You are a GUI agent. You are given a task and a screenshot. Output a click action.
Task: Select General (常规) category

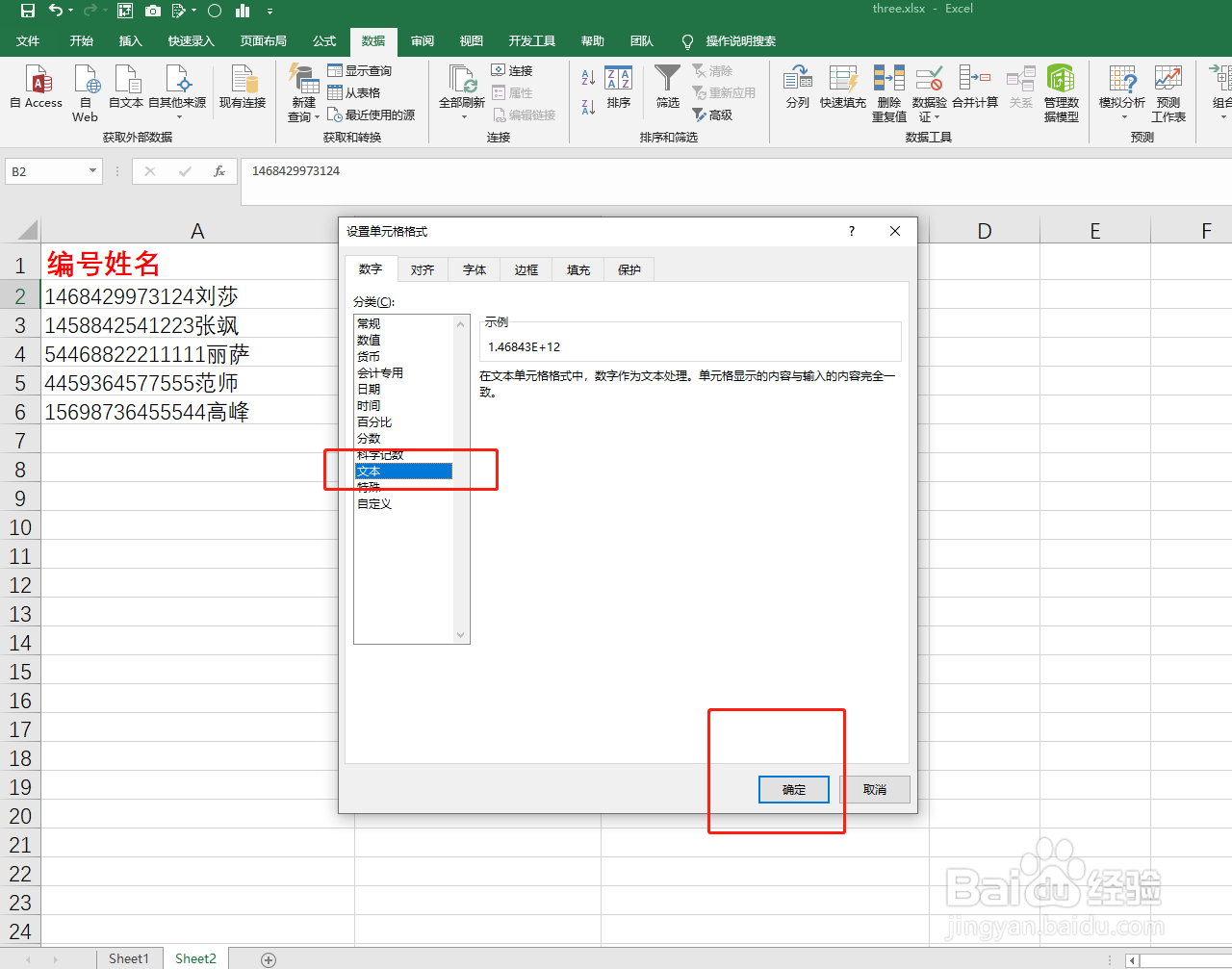point(403,323)
